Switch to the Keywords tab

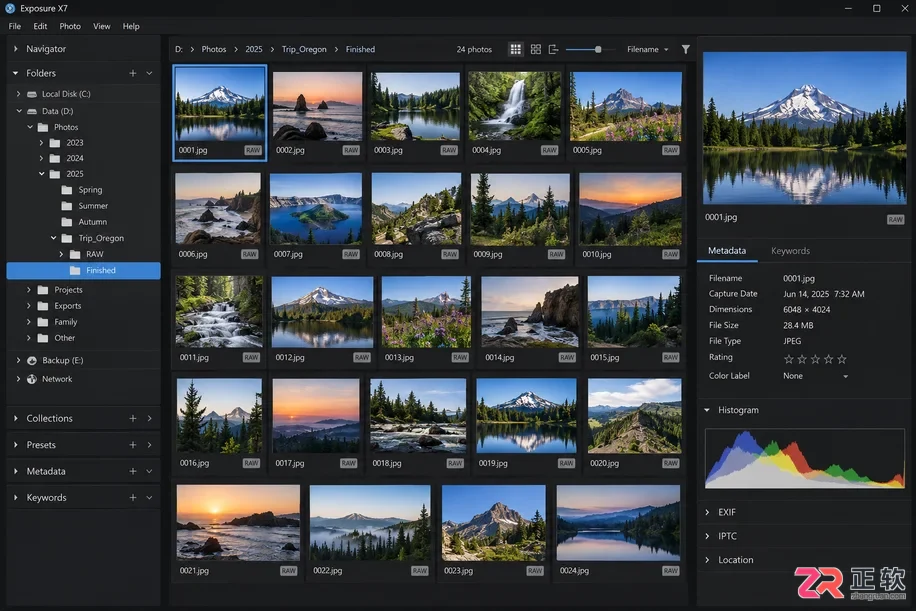click(790, 251)
